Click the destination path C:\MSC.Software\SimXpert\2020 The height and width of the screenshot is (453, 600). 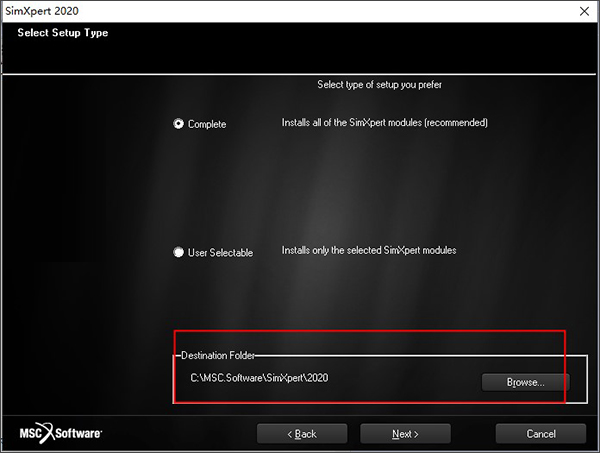tap(259, 378)
